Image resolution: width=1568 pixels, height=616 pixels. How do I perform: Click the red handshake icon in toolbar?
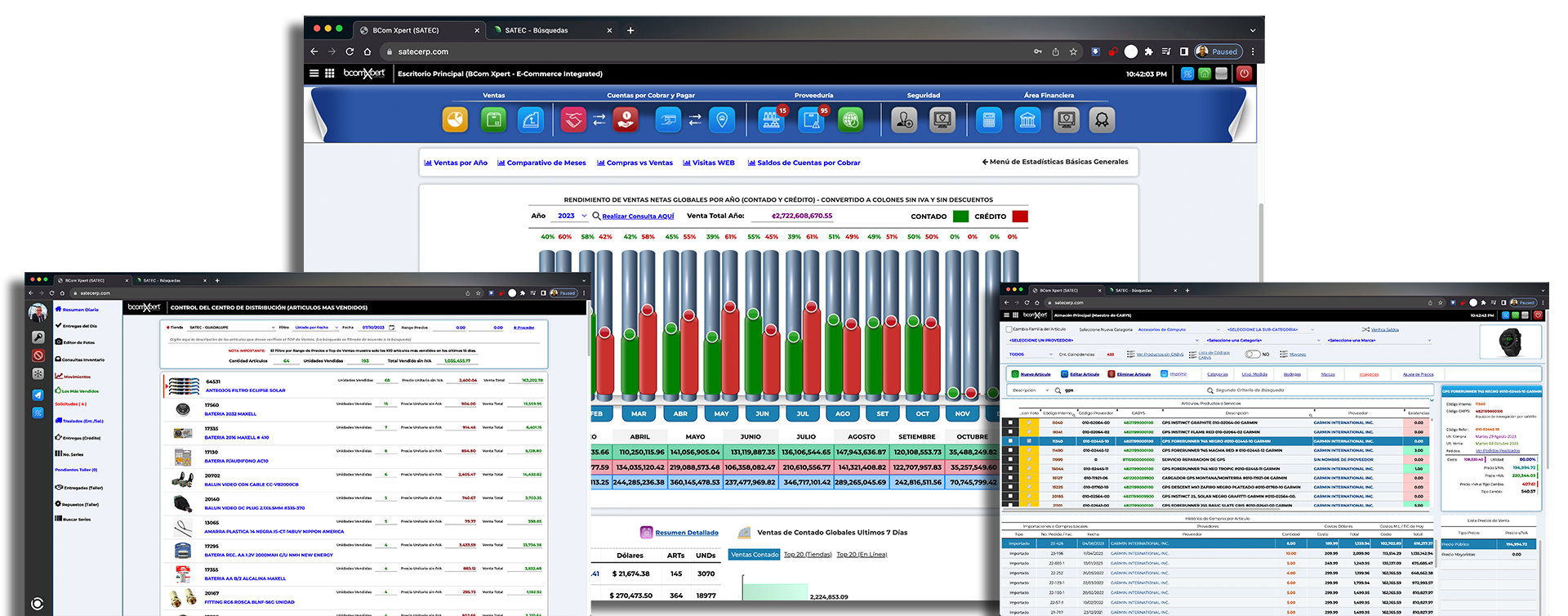[573, 120]
